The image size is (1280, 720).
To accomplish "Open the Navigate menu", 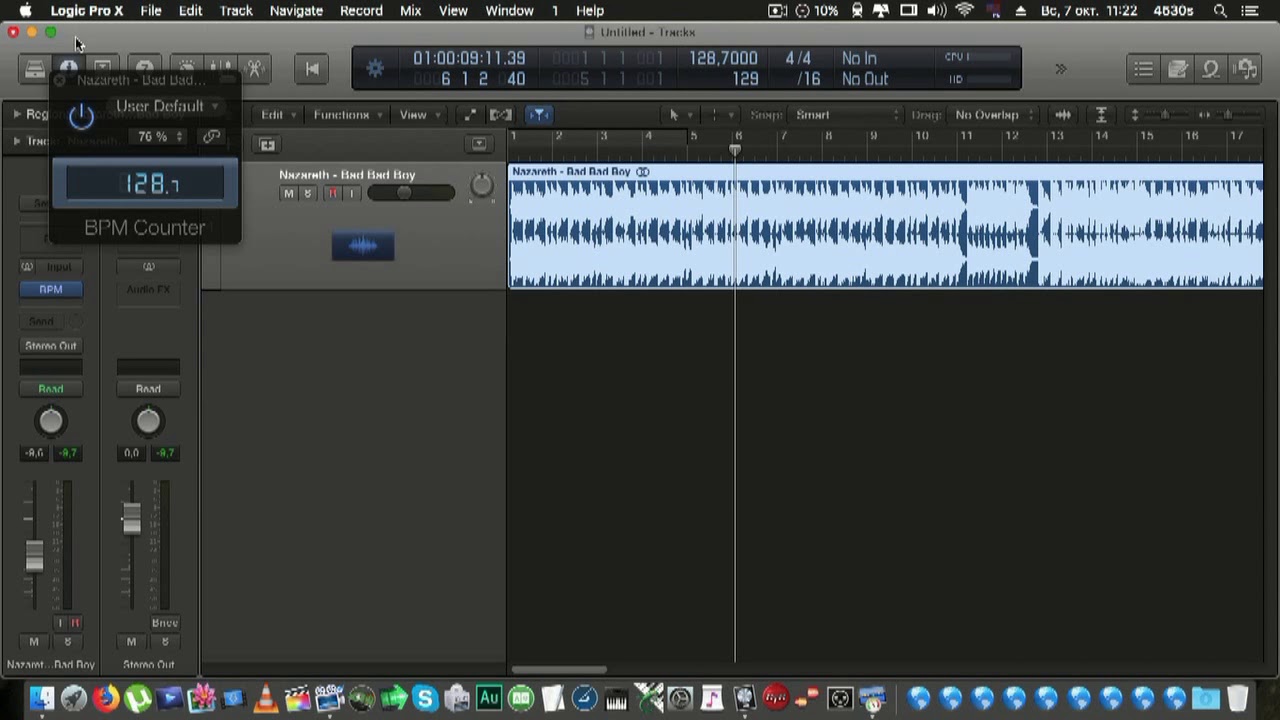I will point(296,10).
